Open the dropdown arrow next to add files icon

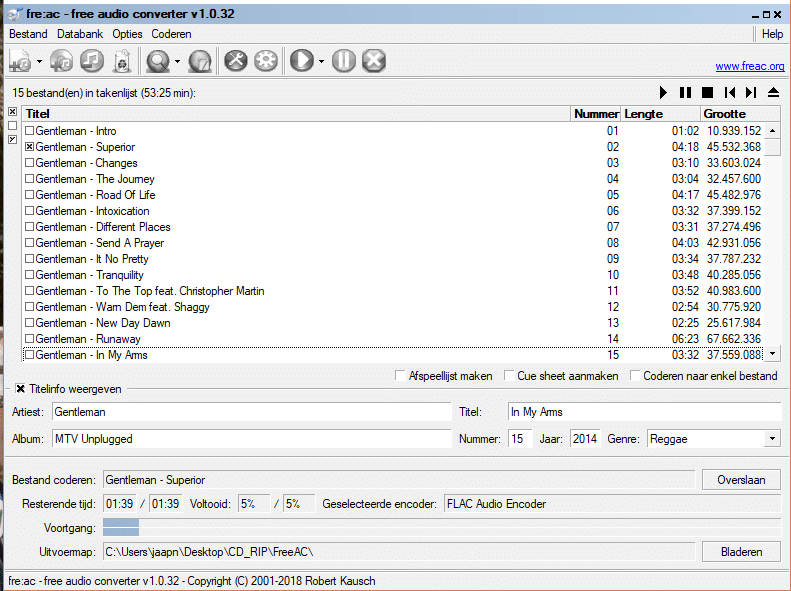tap(39, 62)
